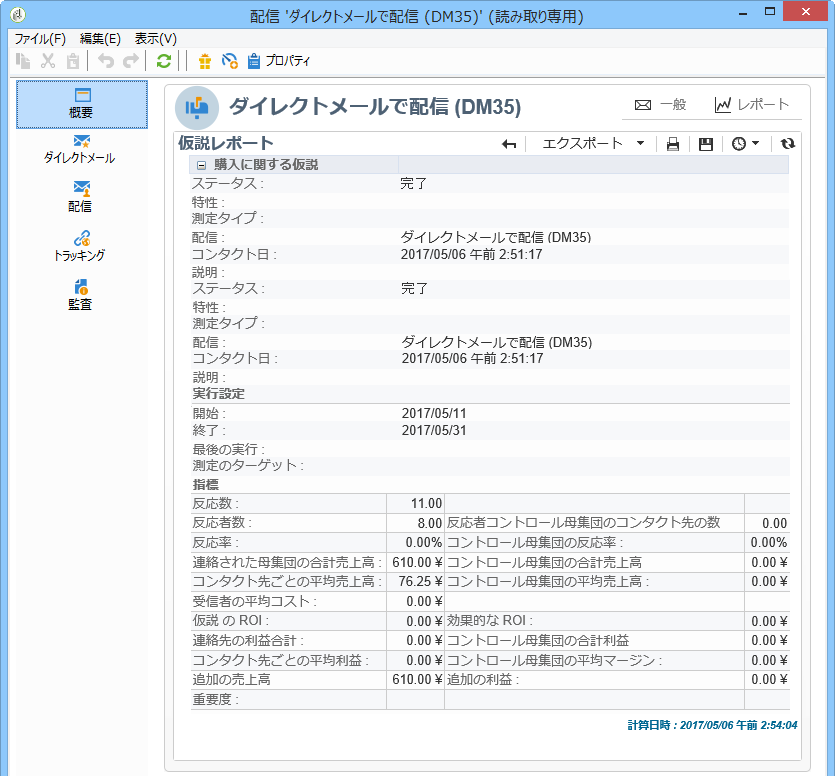
Task: Click 追加の売上高 value 610.00 ¥
Action: tap(417, 680)
